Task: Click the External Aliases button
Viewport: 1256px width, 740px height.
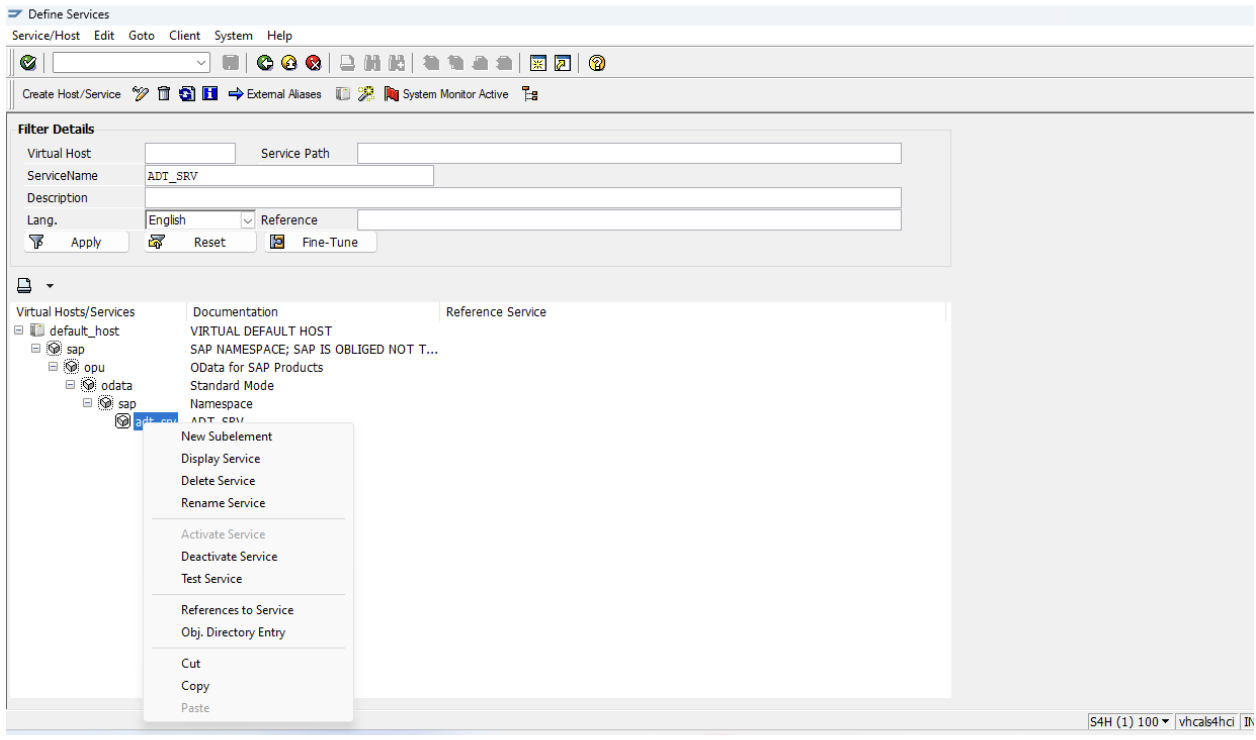Action: [x=273, y=94]
